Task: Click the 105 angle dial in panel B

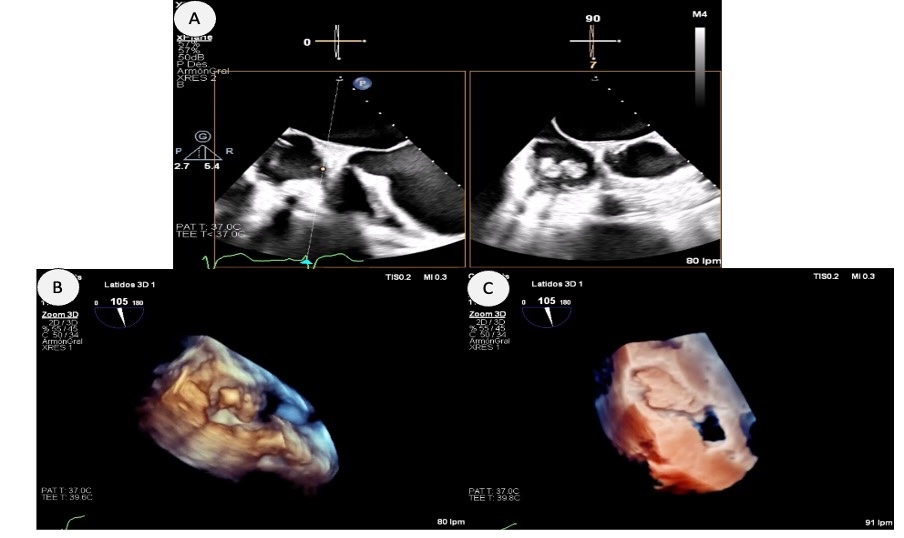Action: tap(119, 316)
